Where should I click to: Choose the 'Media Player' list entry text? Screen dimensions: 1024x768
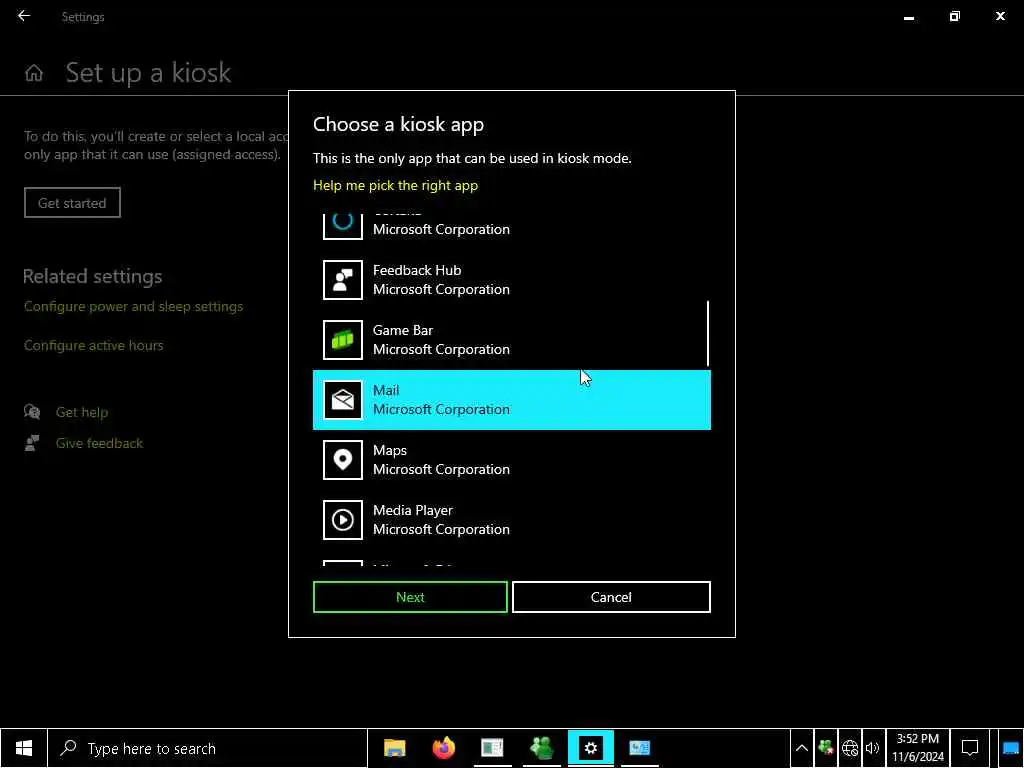pos(413,511)
